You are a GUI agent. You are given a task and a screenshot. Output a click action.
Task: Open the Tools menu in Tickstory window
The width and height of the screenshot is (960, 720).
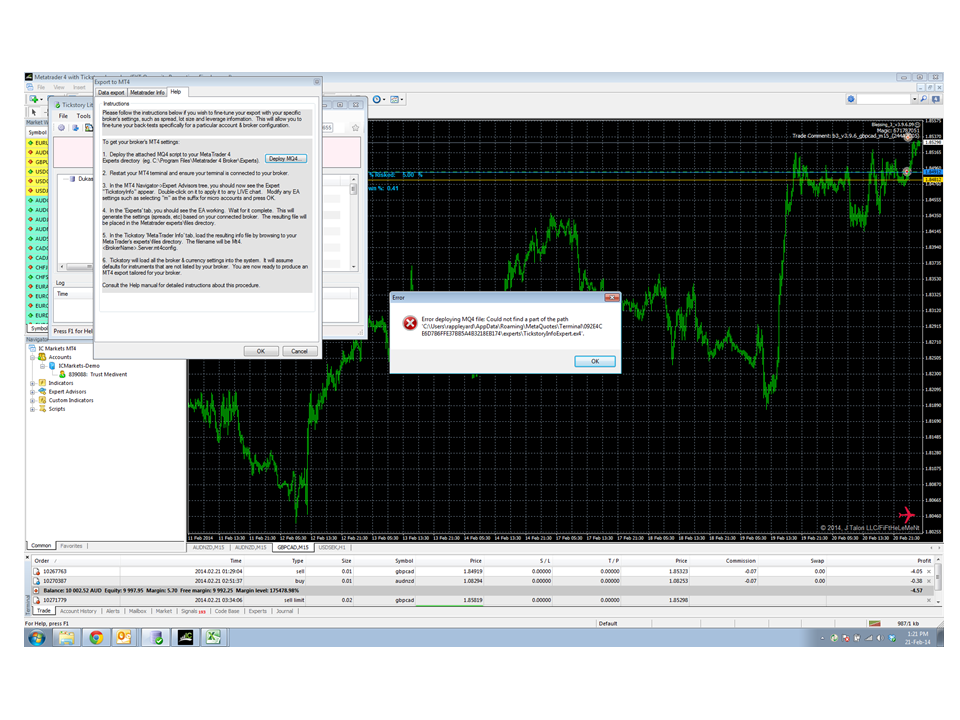(x=83, y=116)
